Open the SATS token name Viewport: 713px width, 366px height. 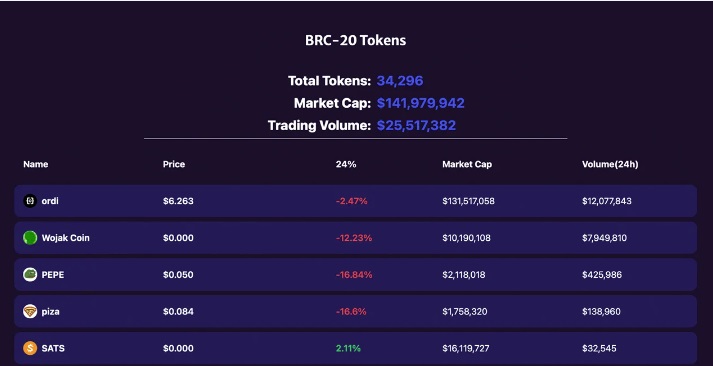(53, 348)
